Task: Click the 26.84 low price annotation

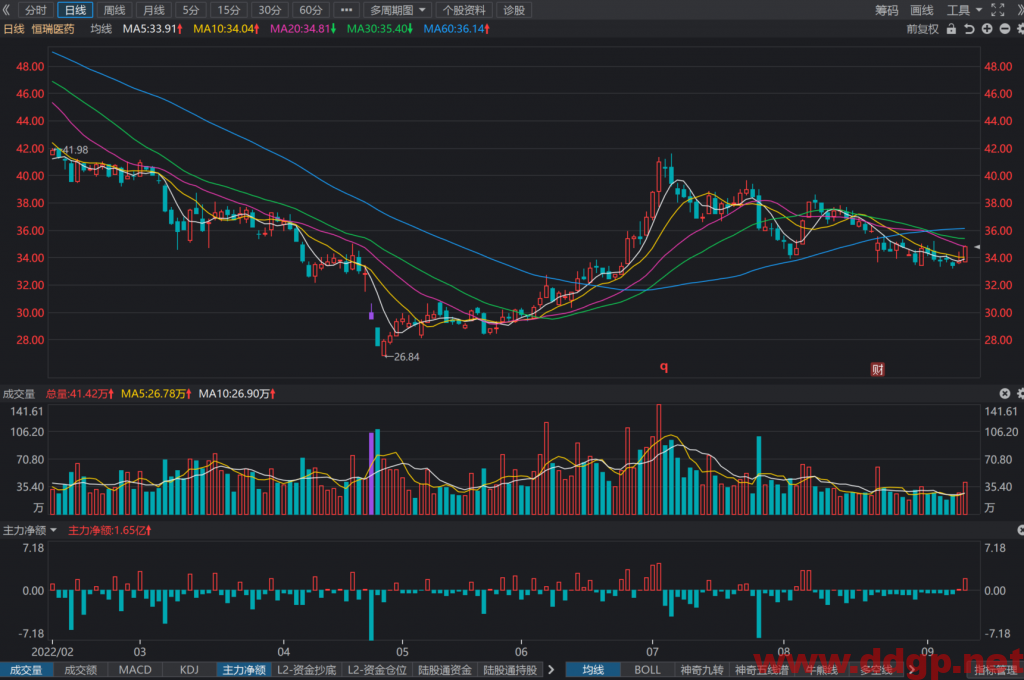Action: [x=406, y=357]
